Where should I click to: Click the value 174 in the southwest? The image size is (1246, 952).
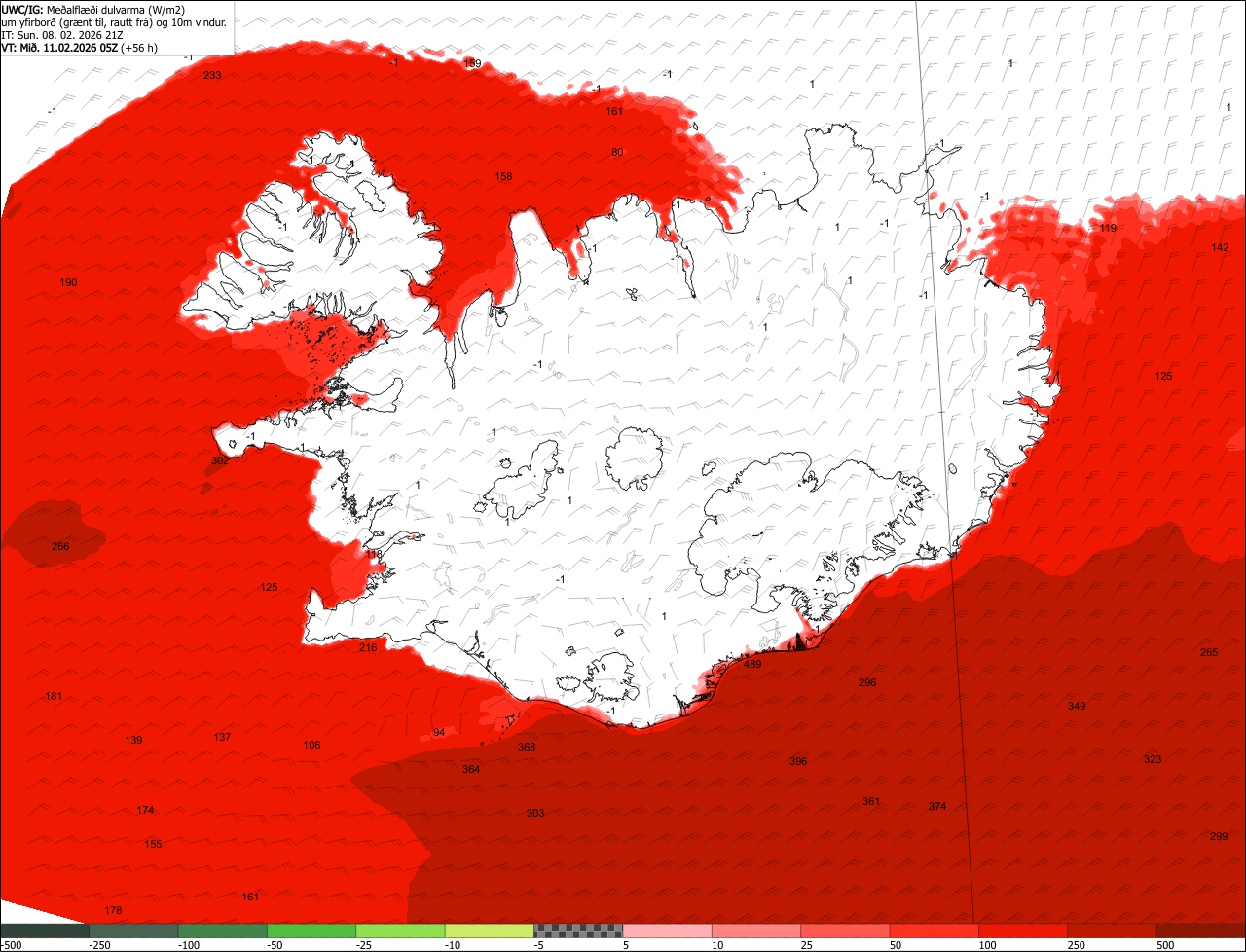tap(145, 810)
